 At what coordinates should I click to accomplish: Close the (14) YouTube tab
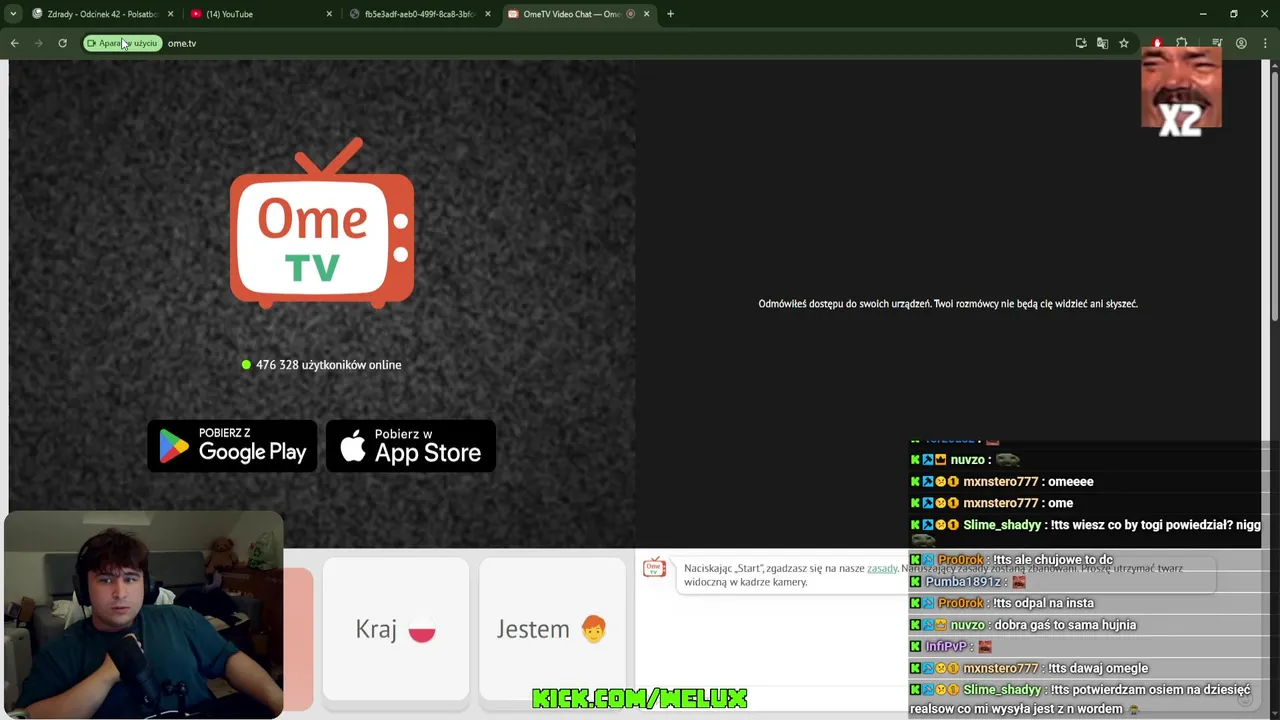329,14
